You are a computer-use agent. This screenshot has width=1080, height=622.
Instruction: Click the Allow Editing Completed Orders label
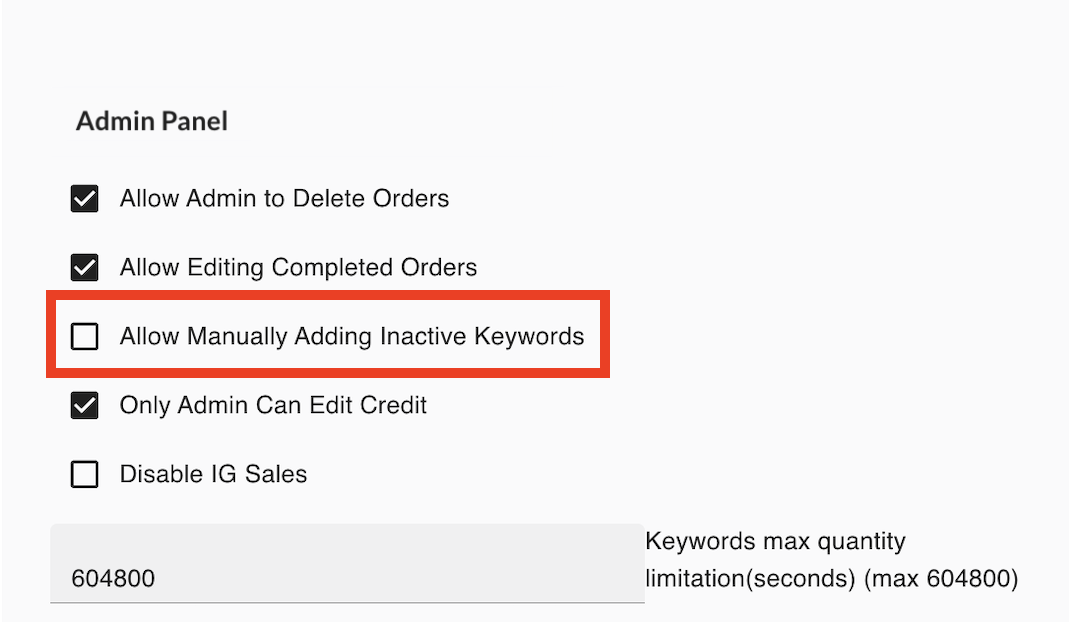pos(298,267)
